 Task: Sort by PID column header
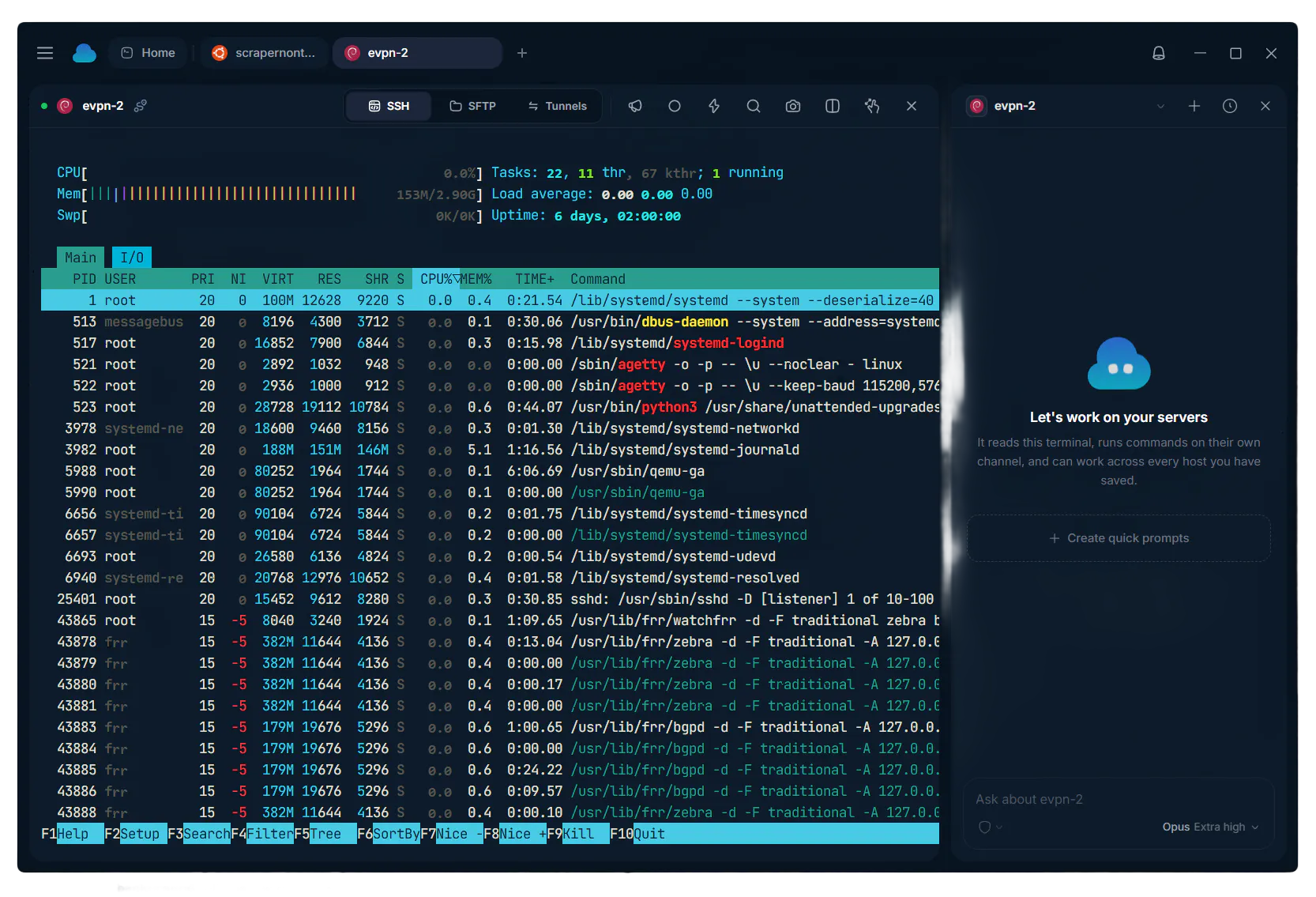(85, 279)
